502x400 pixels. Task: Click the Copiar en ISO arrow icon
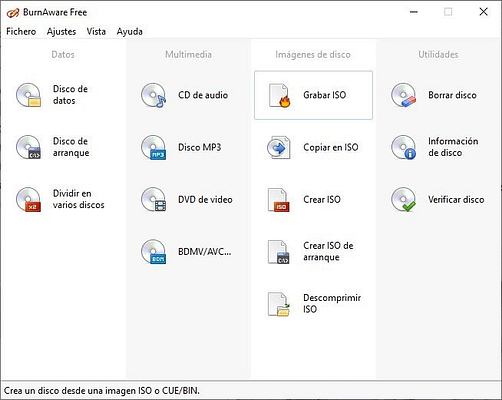pyautogui.click(x=278, y=147)
